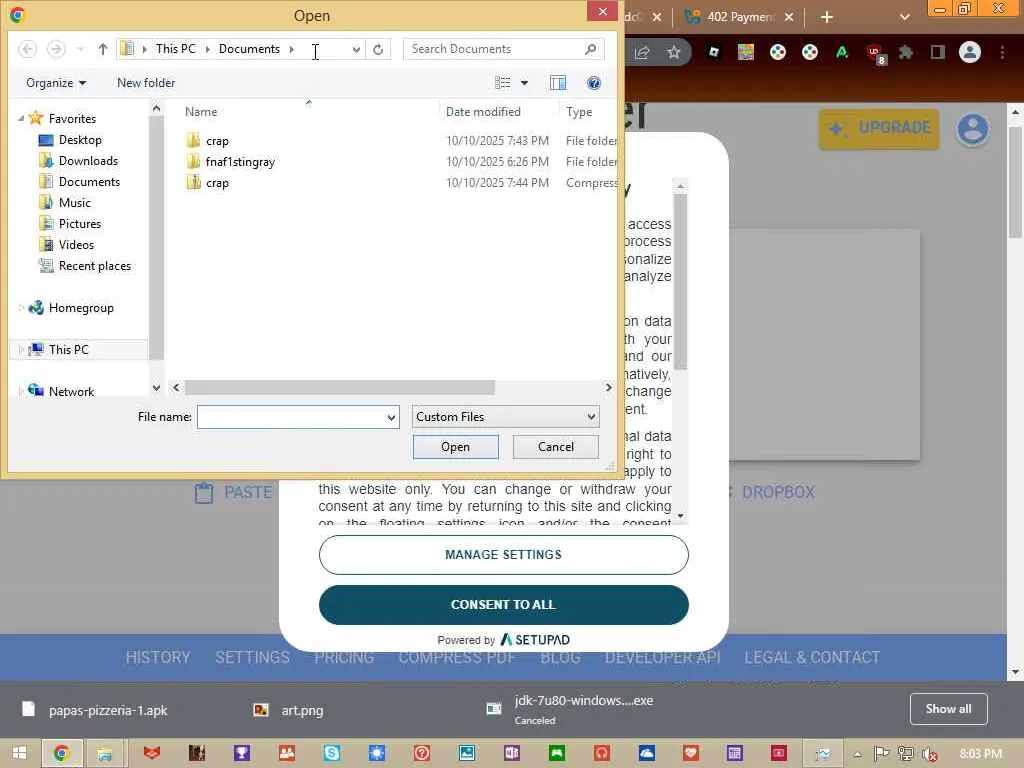Click the Forward arrow in Open dialog

point(56,49)
